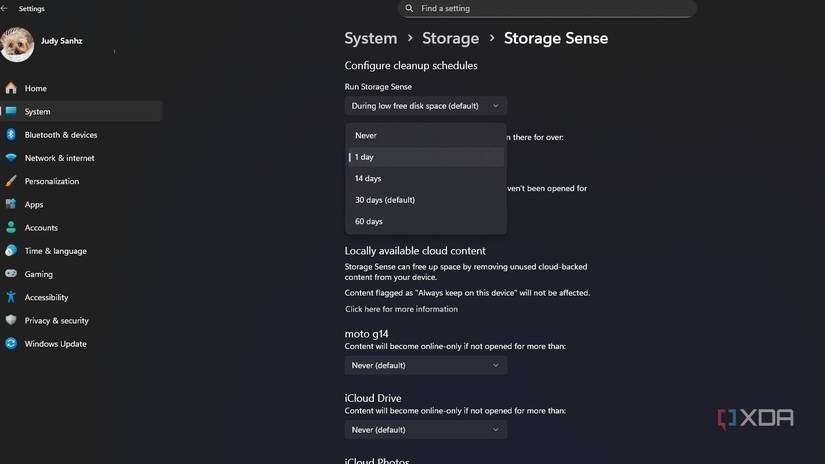Select 30 days (default) option
825x464 pixels.
pyautogui.click(x=385, y=200)
